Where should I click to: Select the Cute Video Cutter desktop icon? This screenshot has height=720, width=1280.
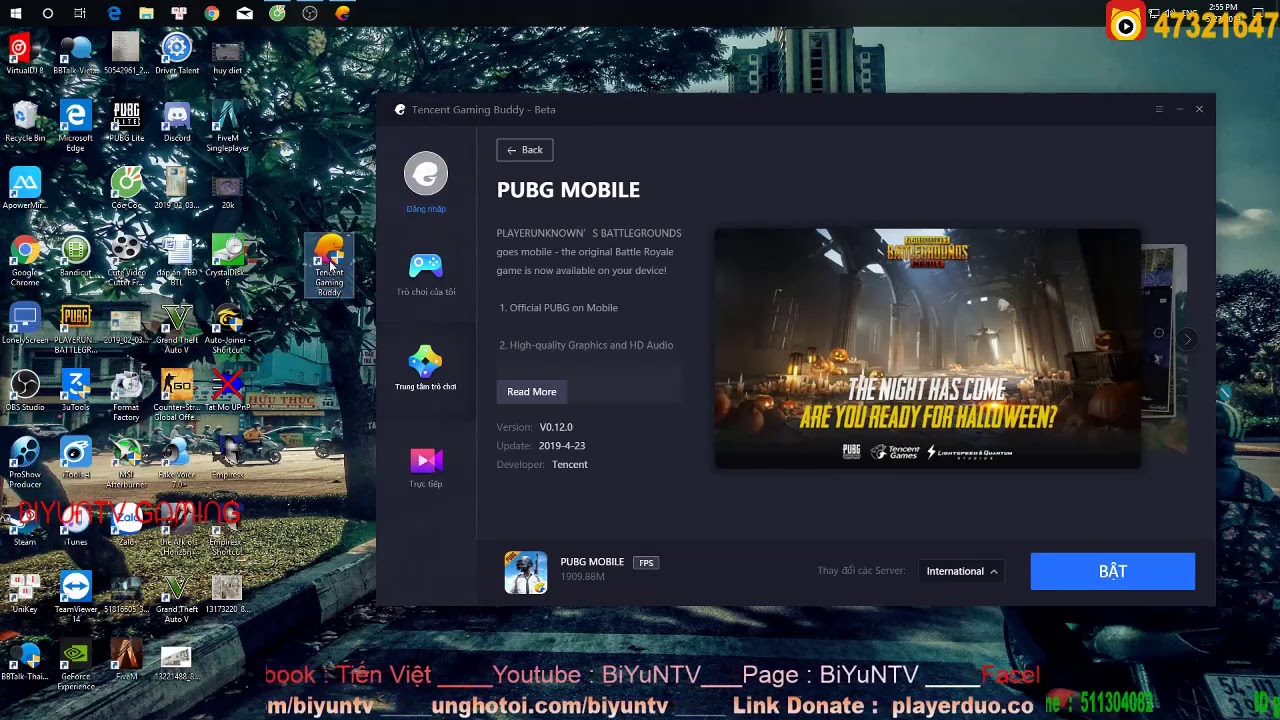click(126, 262)
